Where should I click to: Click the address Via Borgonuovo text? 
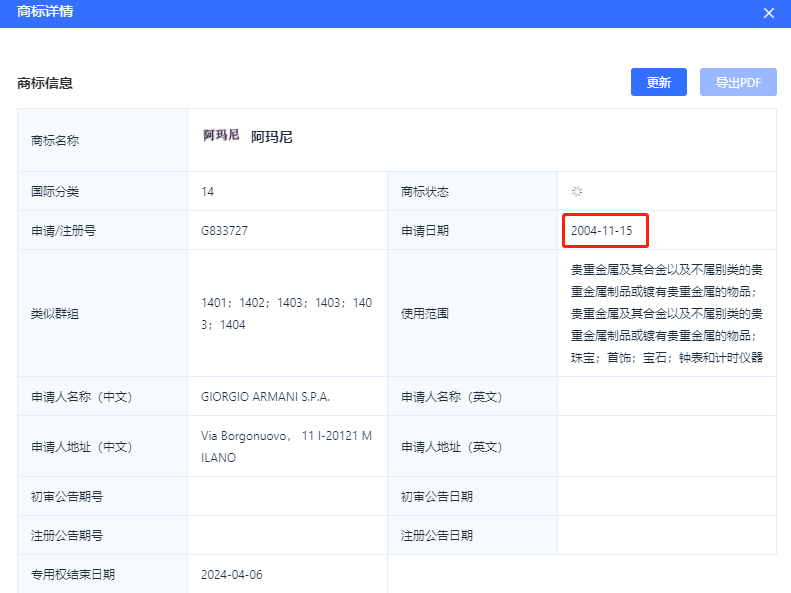click(x=287, y=447)
